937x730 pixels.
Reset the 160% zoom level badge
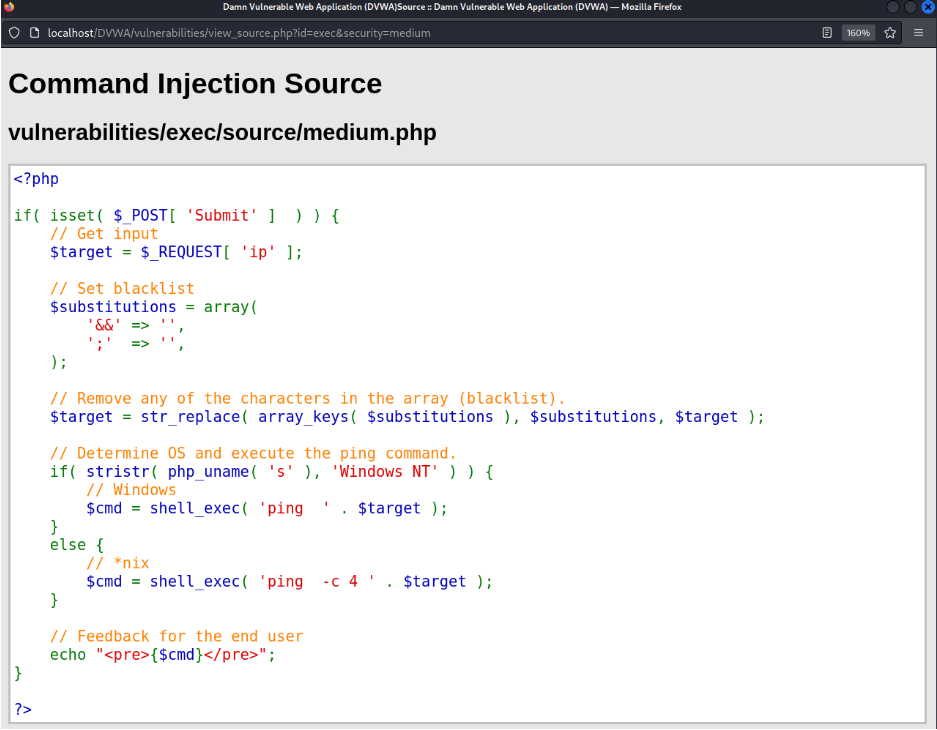pyautogui.click(x=858, y=32)
